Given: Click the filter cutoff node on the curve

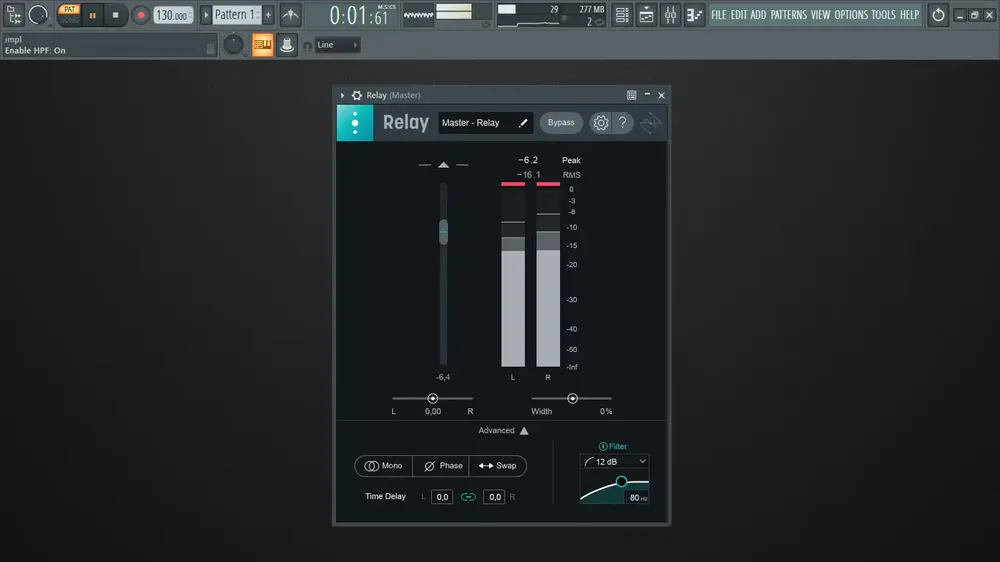Looking at the screenshot, I should tap(621, 482).
